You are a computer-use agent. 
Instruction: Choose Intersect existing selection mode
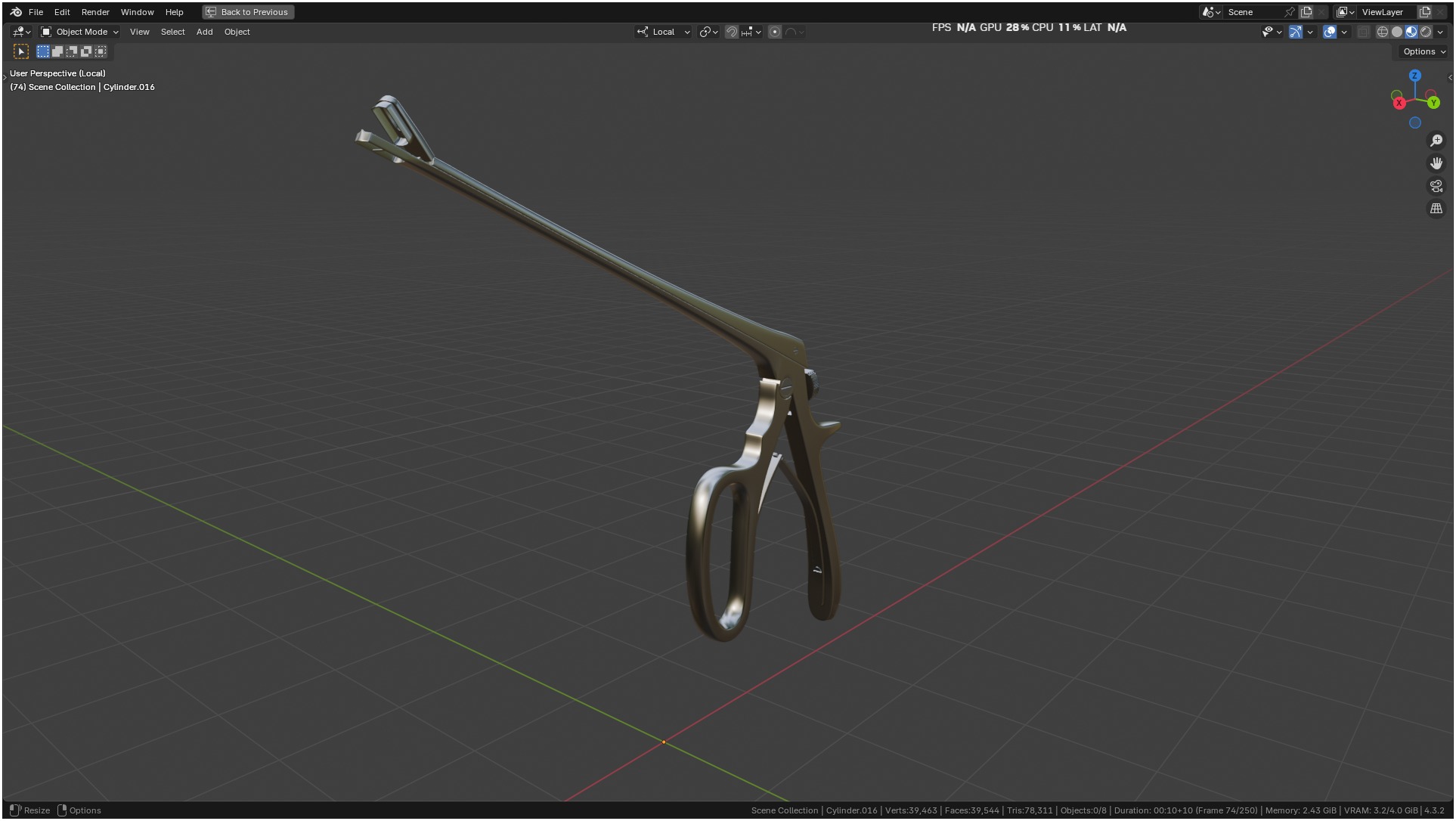click(x=101, y=51)
